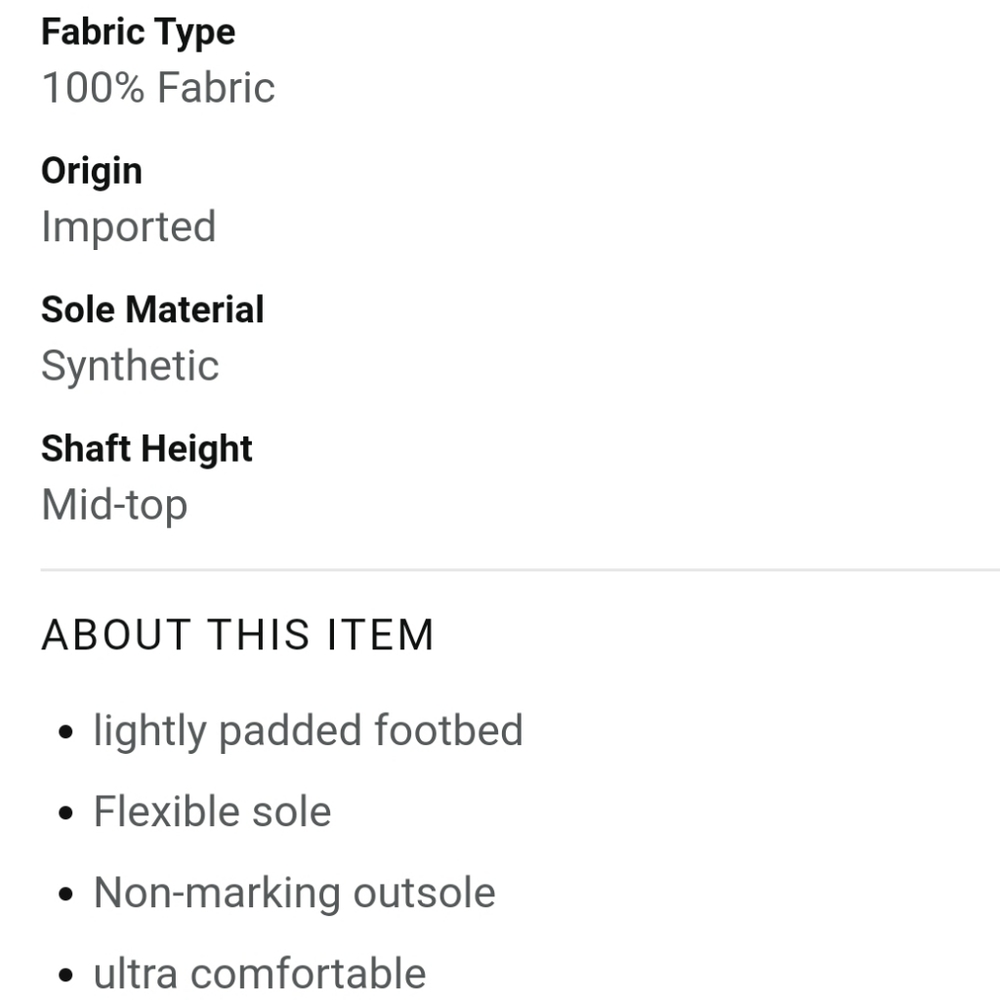Click the Sole Material label
The height and width of the screenshot is (1000, 1000).
click(152, 309)
